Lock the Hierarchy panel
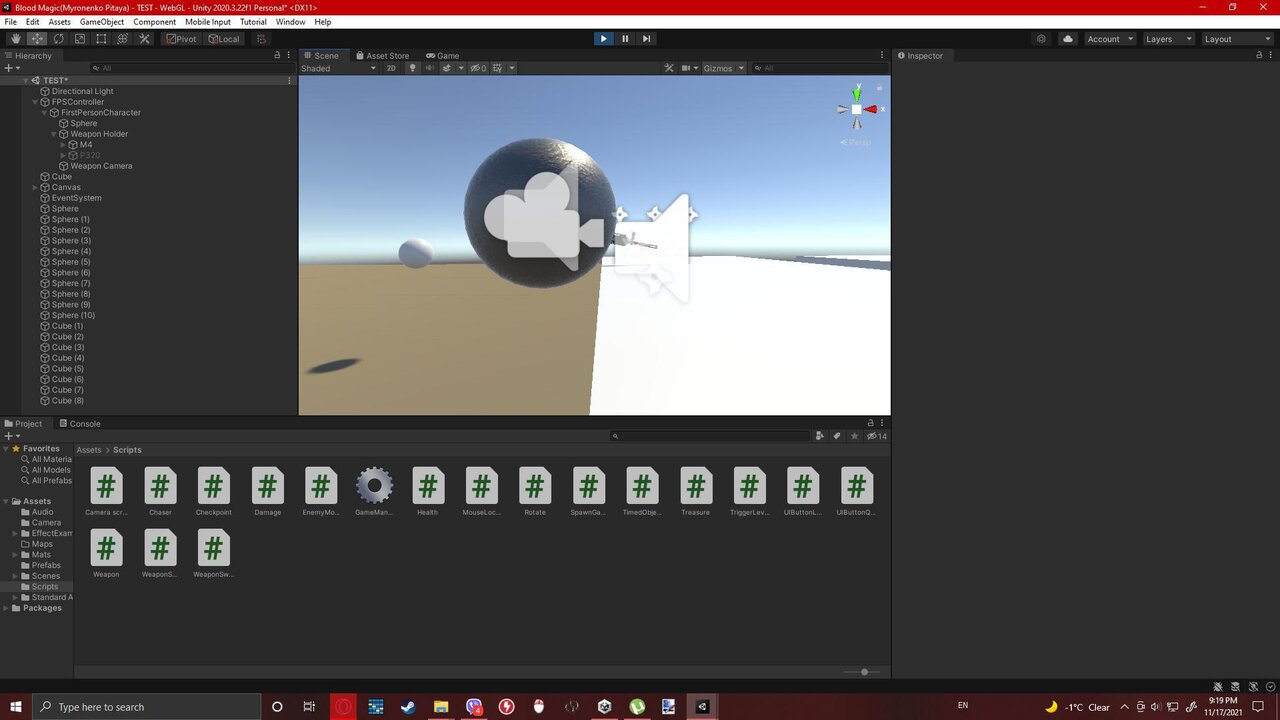The width and height of the screenshot is (1280, 720). point(277,56)
